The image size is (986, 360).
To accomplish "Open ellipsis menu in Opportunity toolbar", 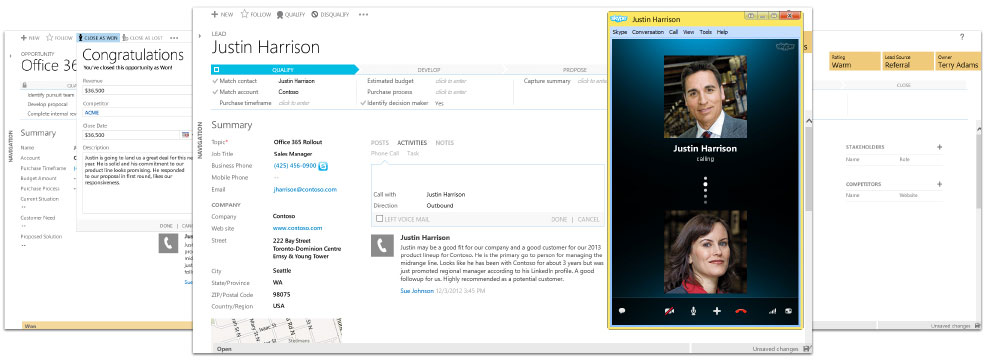I will point(174,38).
